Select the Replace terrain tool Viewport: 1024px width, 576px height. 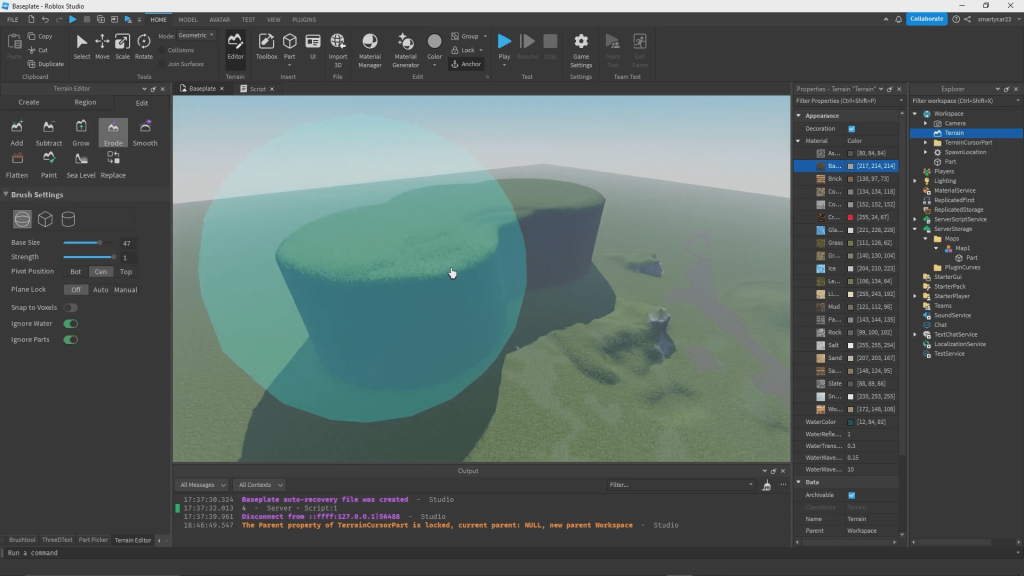(113, 165)
